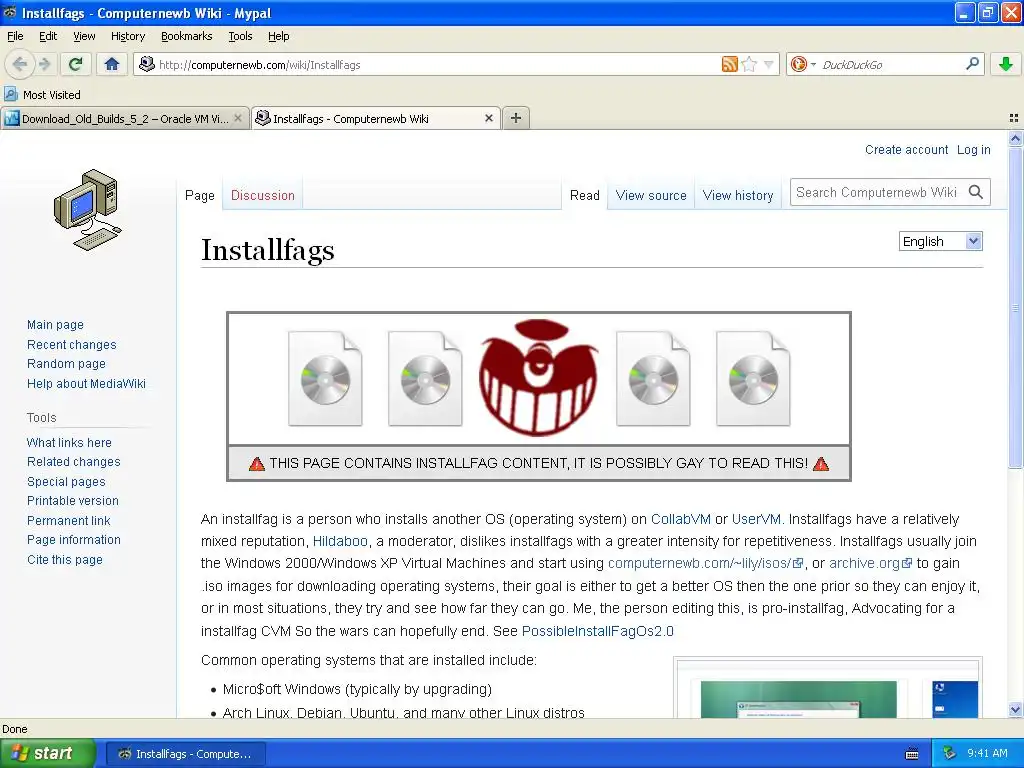Open the Bookmarks menu
The height and width of the screenshot is (768, 1024).
187,36
